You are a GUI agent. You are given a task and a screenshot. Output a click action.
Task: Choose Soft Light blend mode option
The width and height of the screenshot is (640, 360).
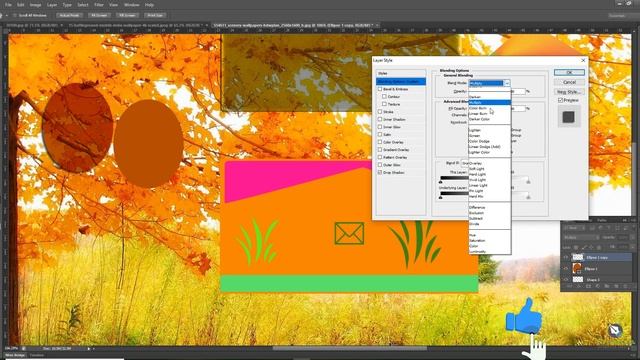(x=477, y=169)
